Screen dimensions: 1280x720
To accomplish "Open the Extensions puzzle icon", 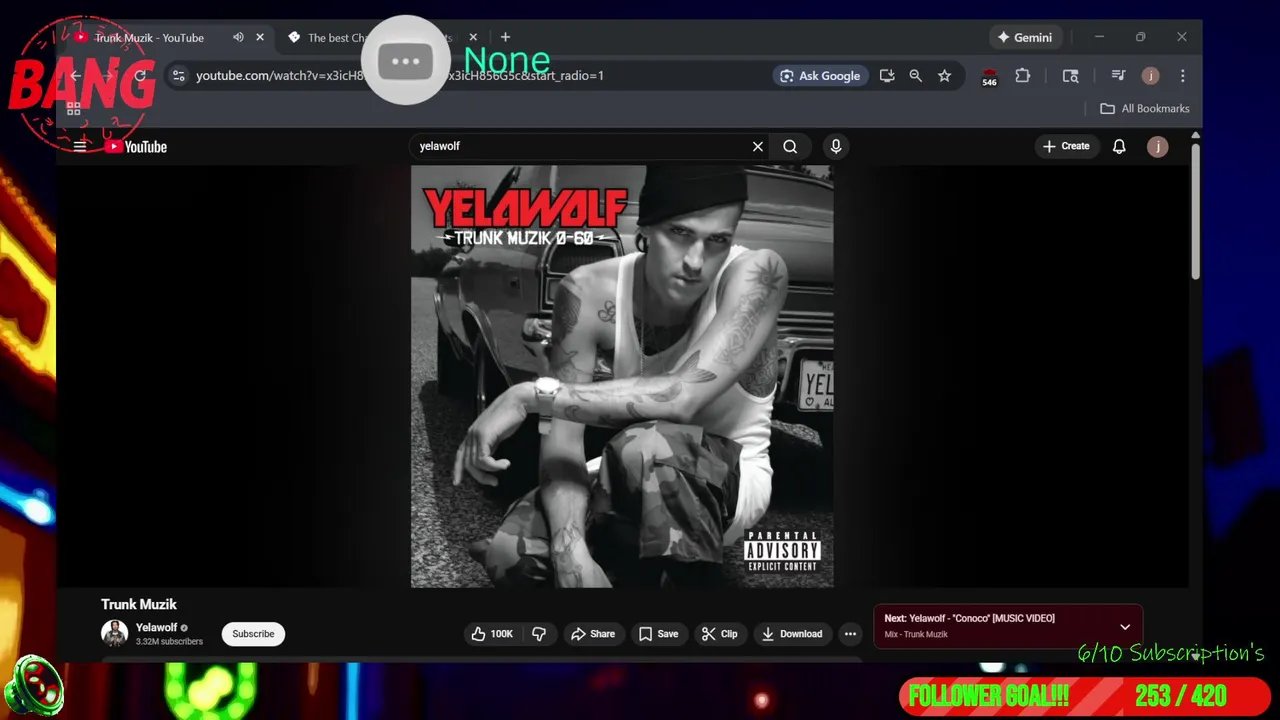I will 1022,76.
